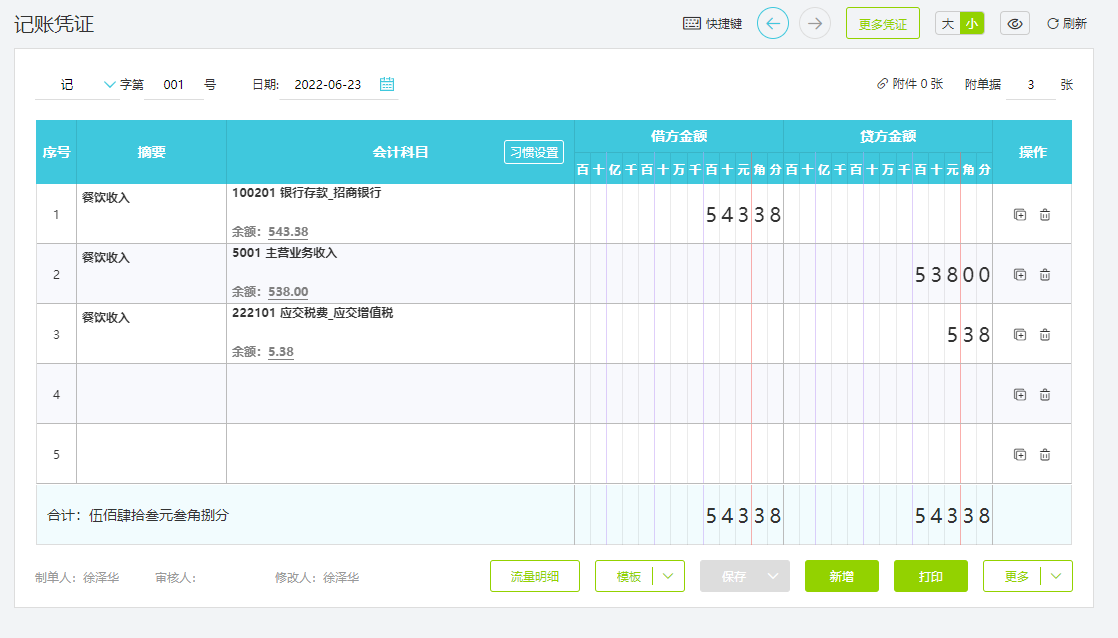Image resolution: width=1118 pixels, height=638 pixels.
Task: Delete row 4 with the trash icon
Action: (1045, 394)
